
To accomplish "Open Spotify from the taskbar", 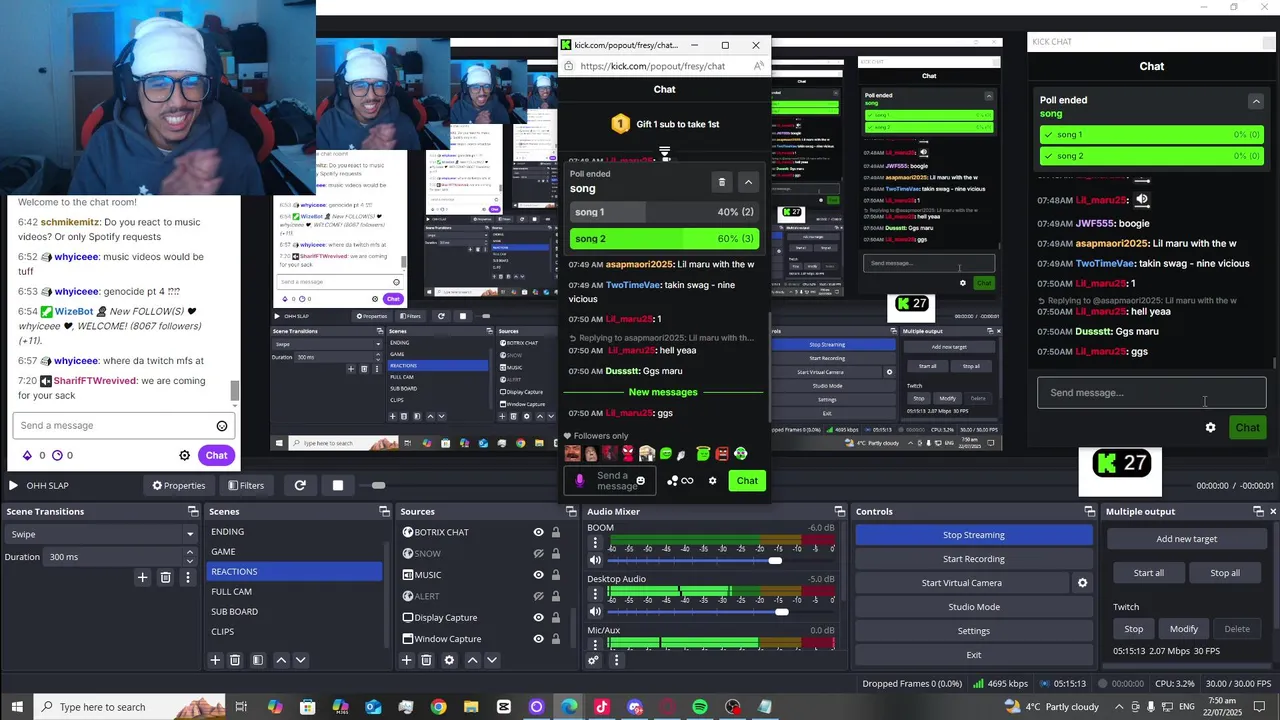I will click(x=700, y=707).
